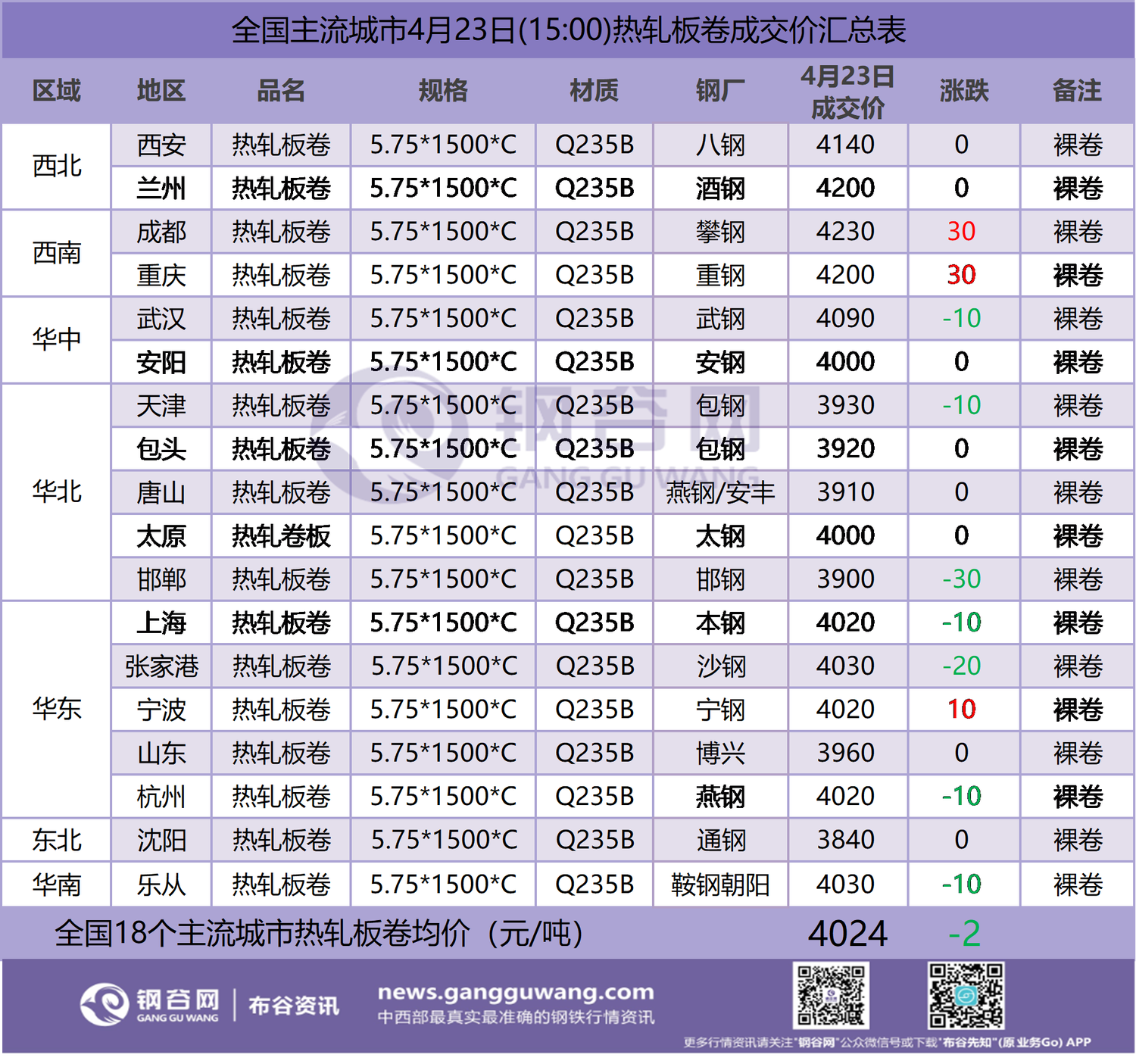Select the 备注 column header
This screenshot has width=1136, height=1064.
(x=1077, y=91)
